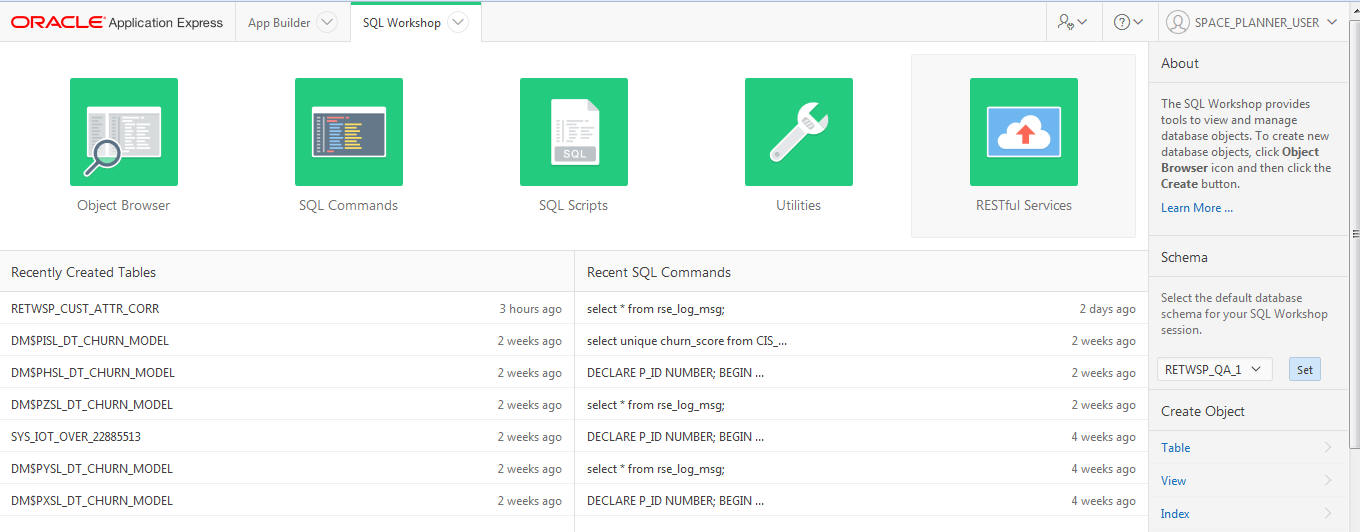Open the RETWSP_QA_1 schema dropdown
1360x532 pixels.
pos(1215,369)
